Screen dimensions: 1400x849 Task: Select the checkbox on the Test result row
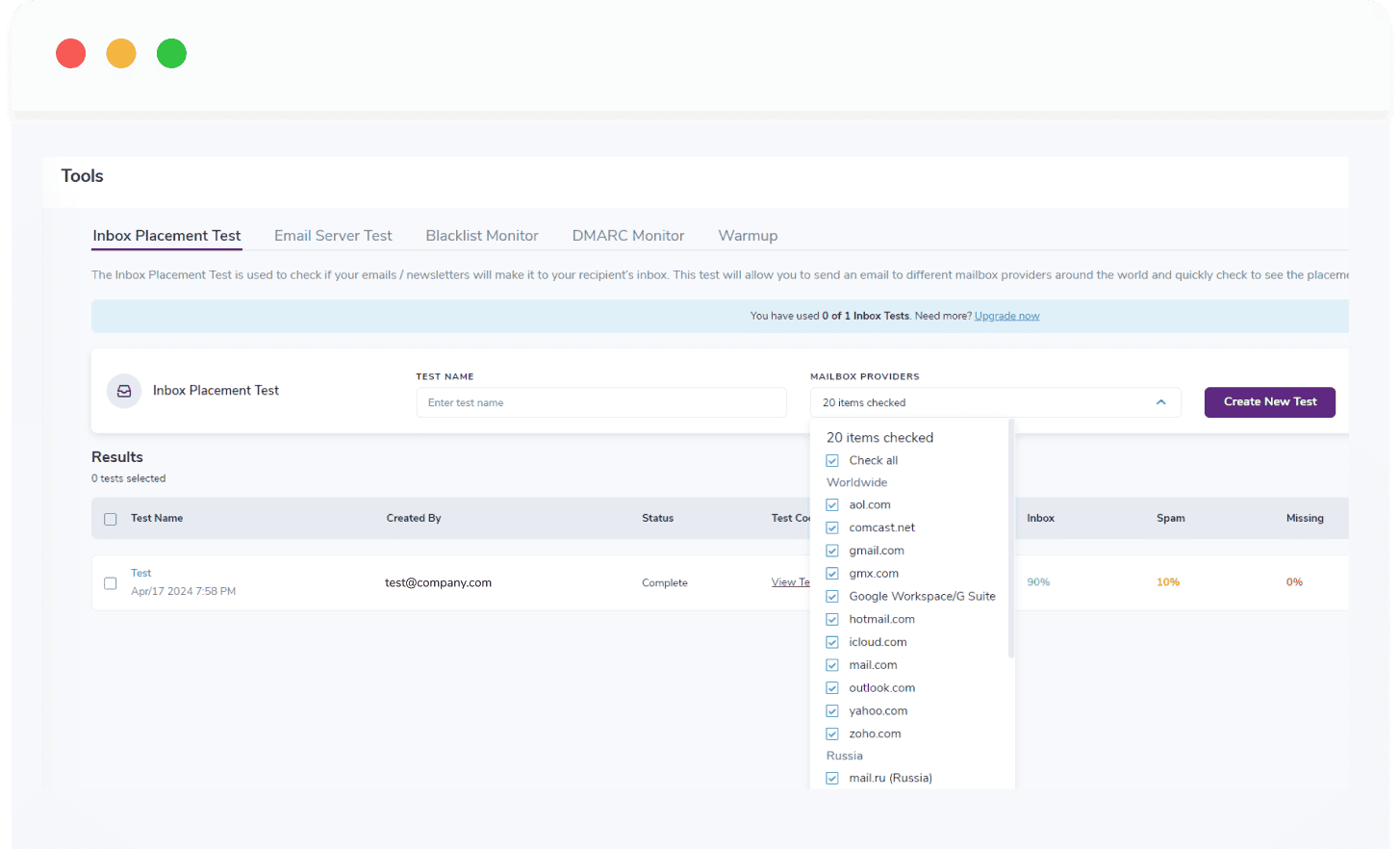110,582
